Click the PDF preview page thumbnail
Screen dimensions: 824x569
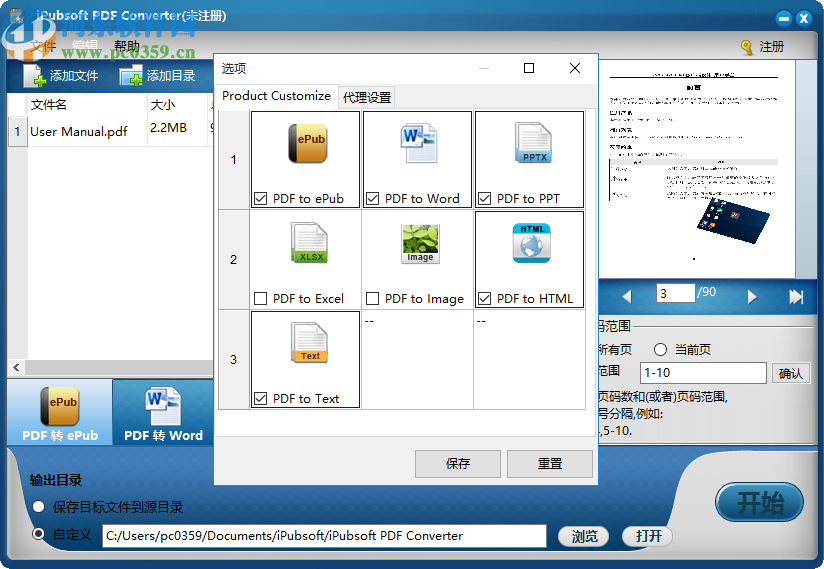(x=696, y=169)
